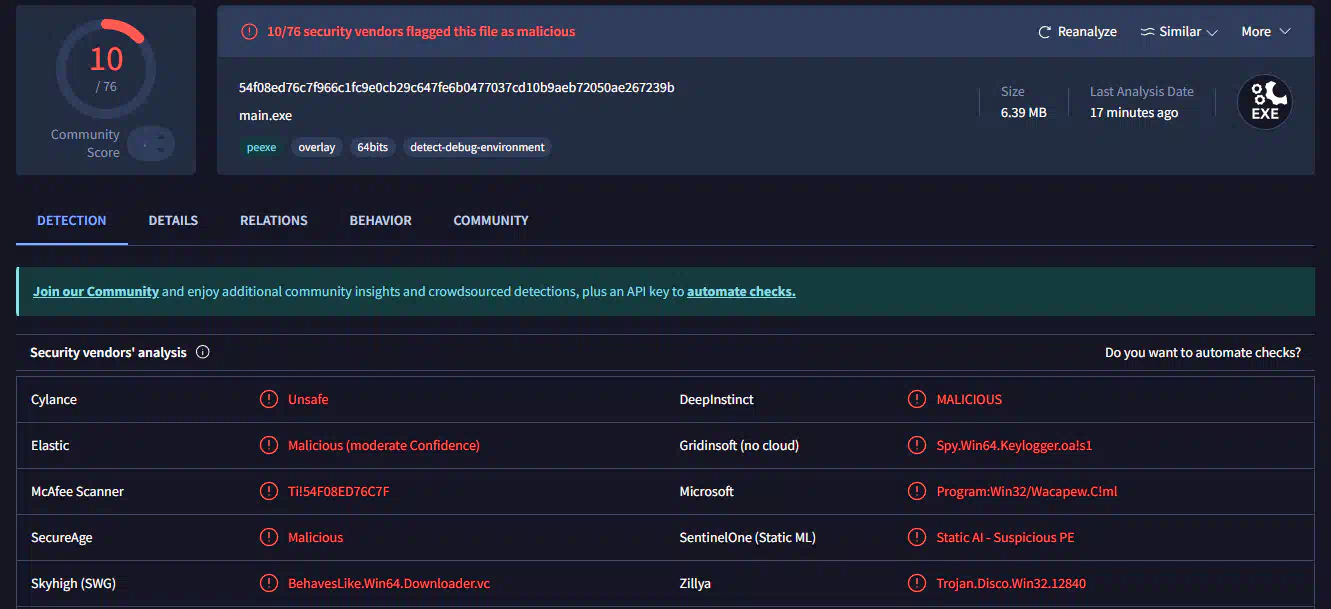Screen dimensions: 1331x609
Task: Open the More dropdown menu
Action: coord(1266,32)
